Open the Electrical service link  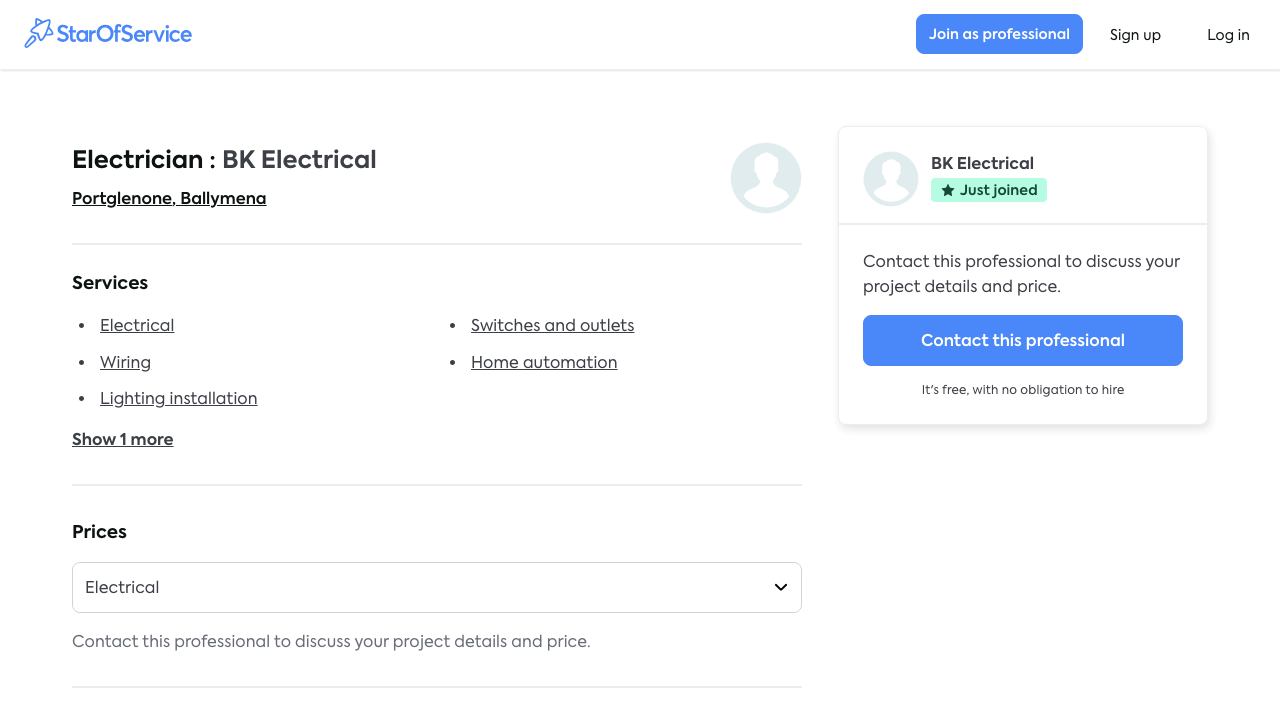click(x=136, y=325)
